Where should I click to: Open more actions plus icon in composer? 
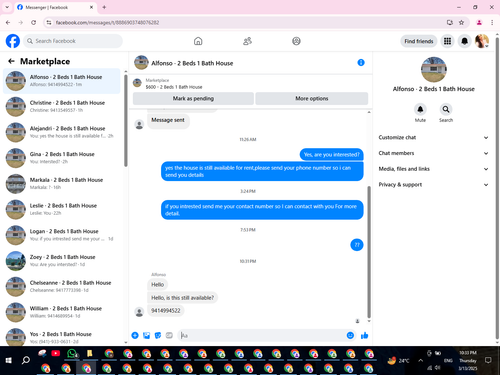[135, 335]
